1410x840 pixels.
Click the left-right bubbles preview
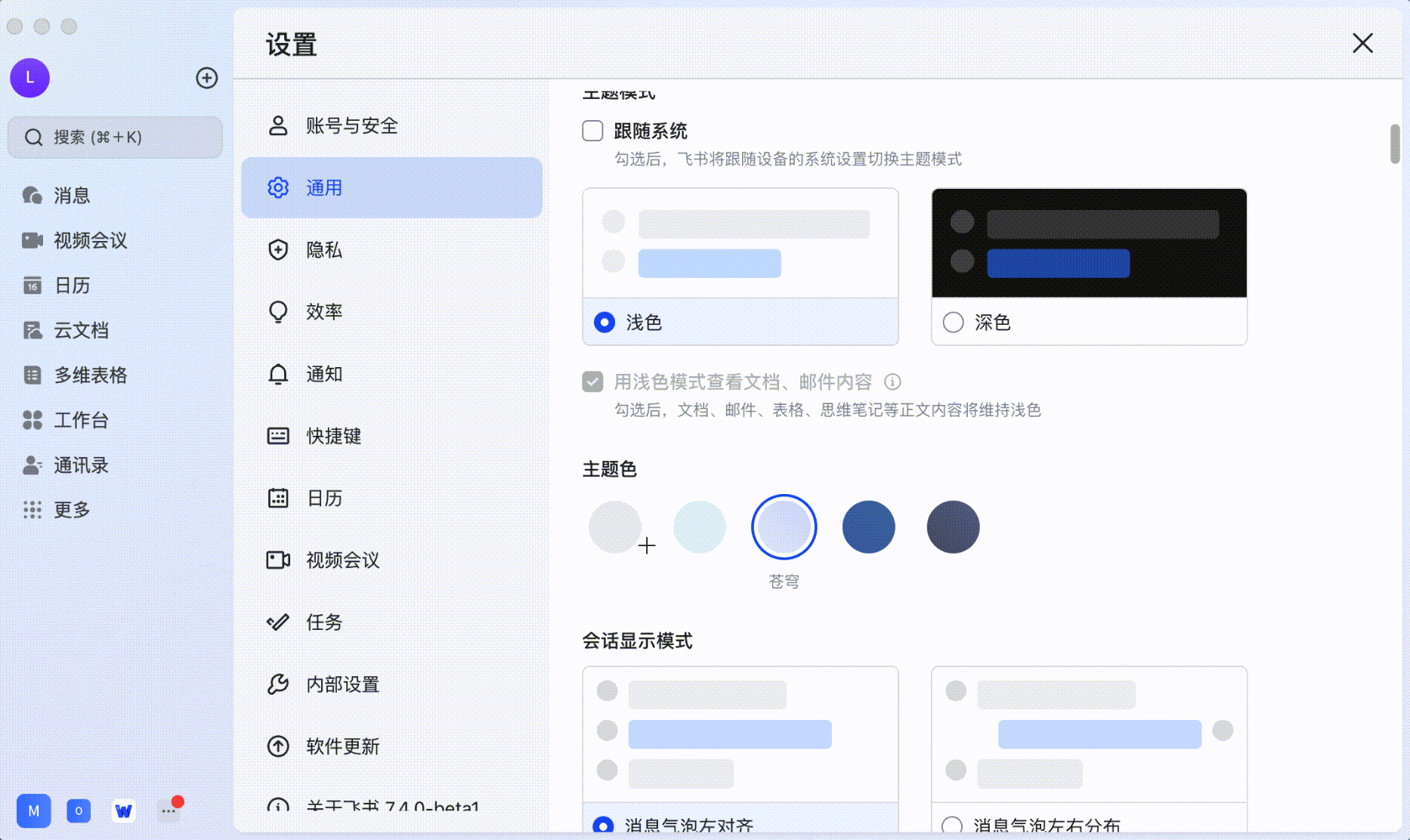click(x=1089, y=734)
